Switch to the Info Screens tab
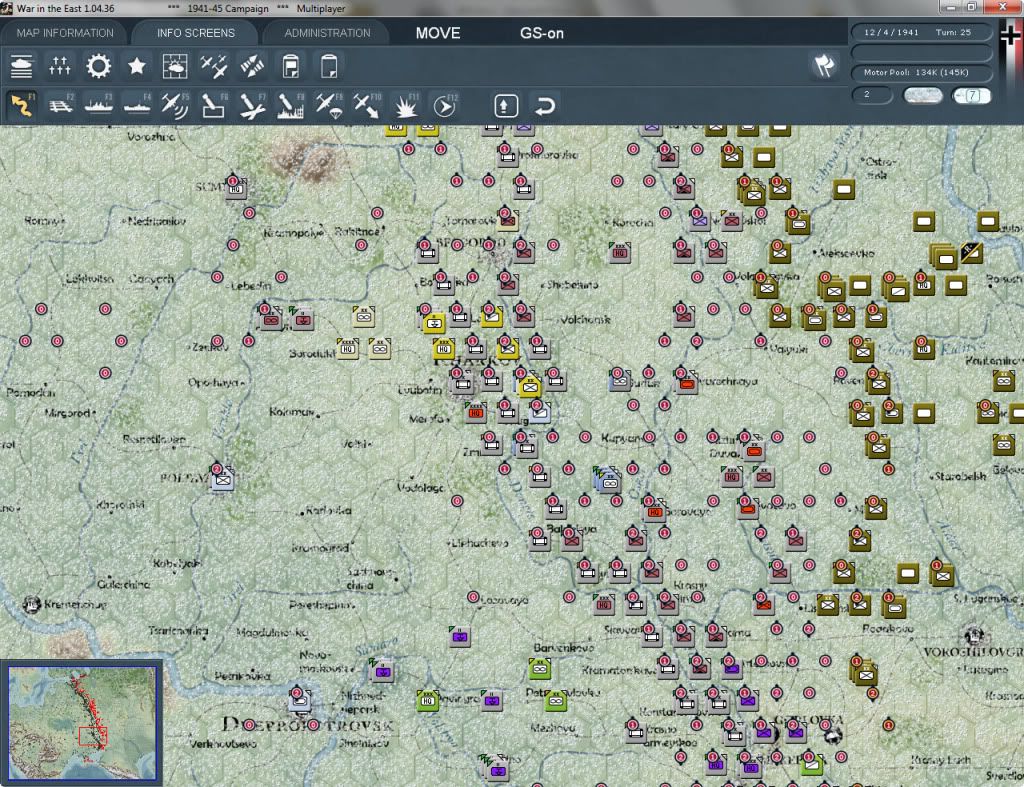 point(196,33)
